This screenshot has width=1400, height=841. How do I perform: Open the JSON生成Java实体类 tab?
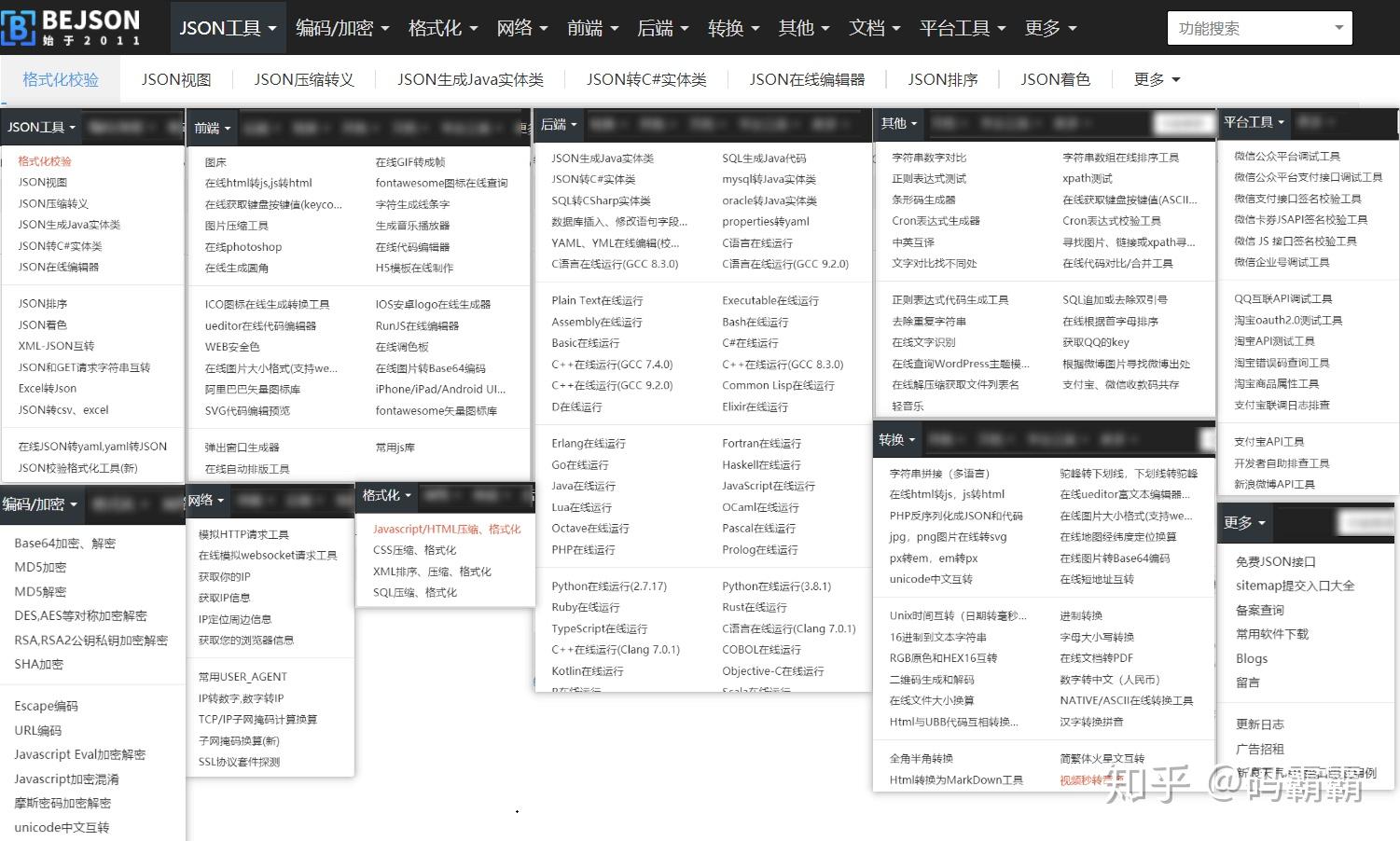point(470,80)
